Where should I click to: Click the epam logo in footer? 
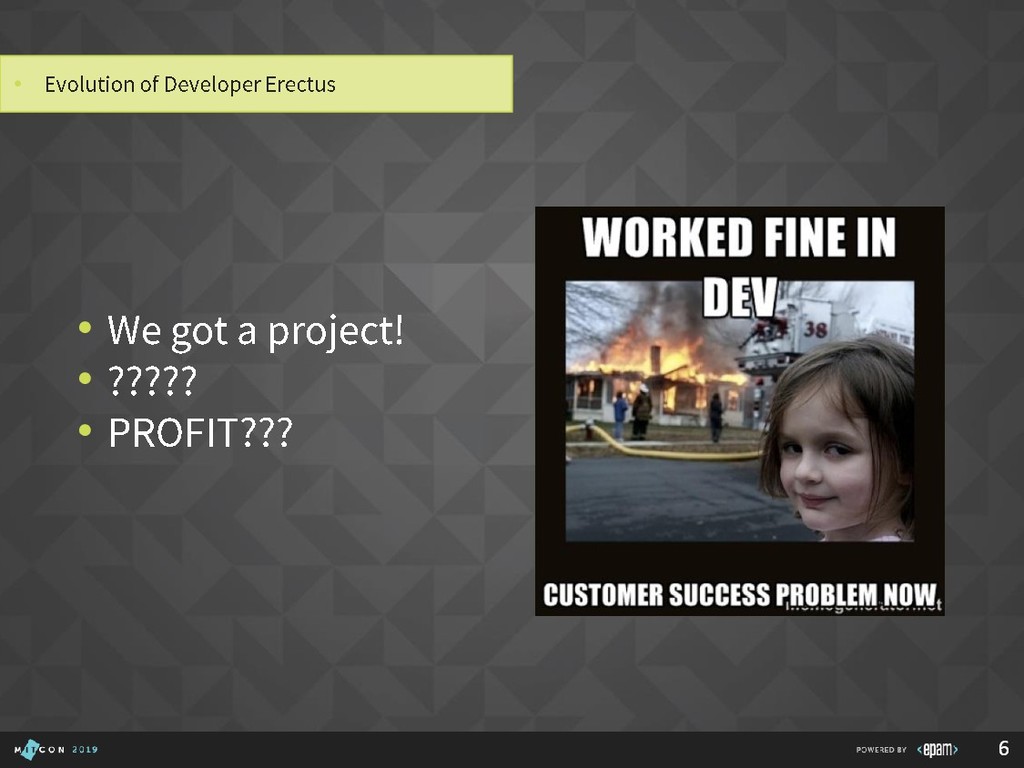tap(937, 749)
